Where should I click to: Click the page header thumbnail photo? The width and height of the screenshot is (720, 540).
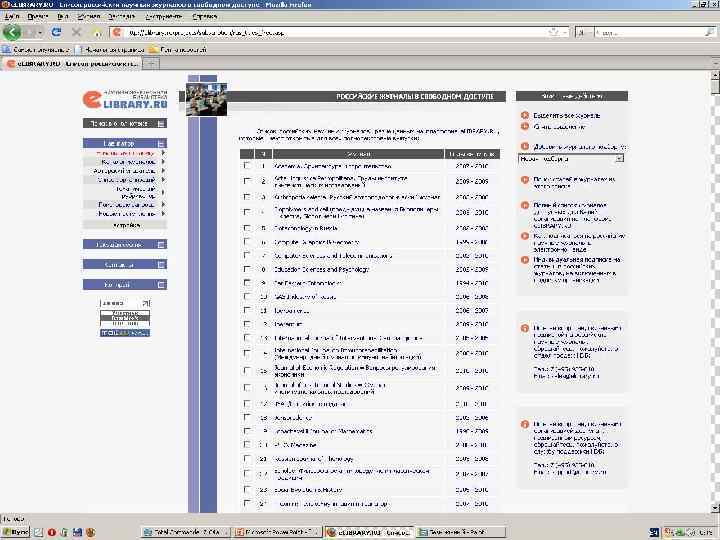click(206, 99)
